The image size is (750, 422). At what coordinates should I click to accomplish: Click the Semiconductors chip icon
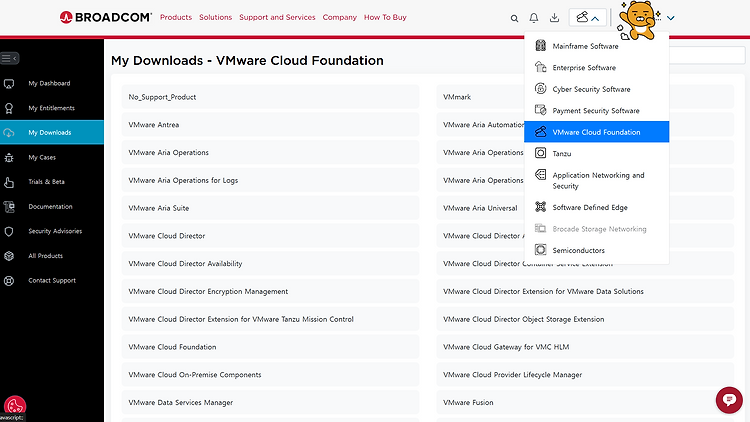540,250
